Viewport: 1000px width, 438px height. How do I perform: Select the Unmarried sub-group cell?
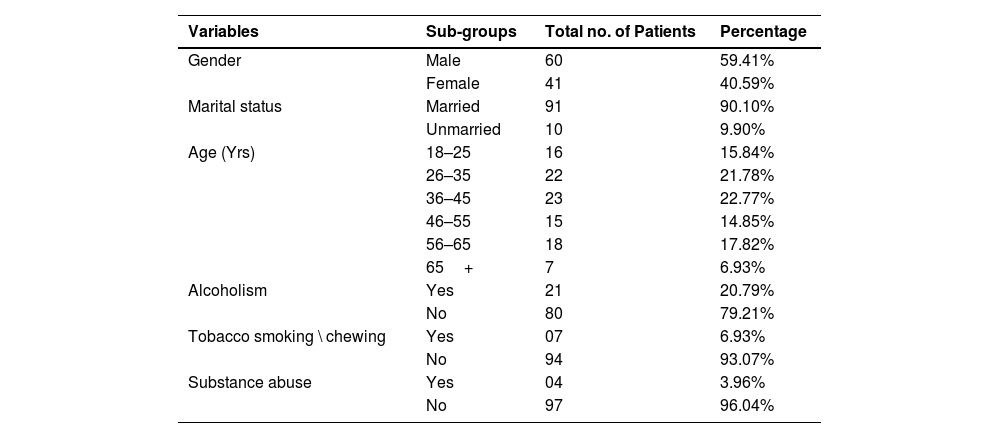[x=463, y=129]
